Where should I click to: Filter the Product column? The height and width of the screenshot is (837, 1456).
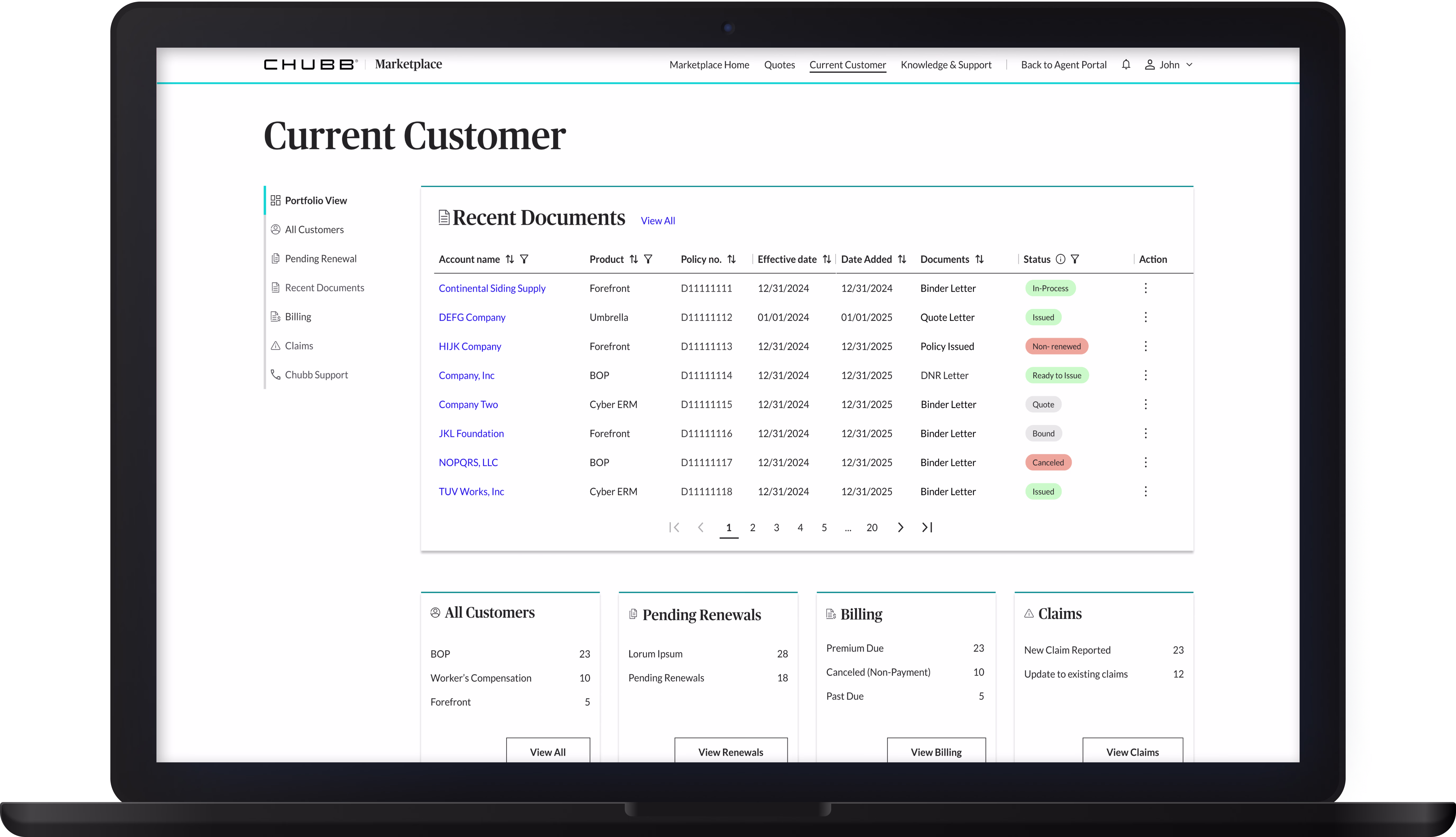click(x=648, y=259)
